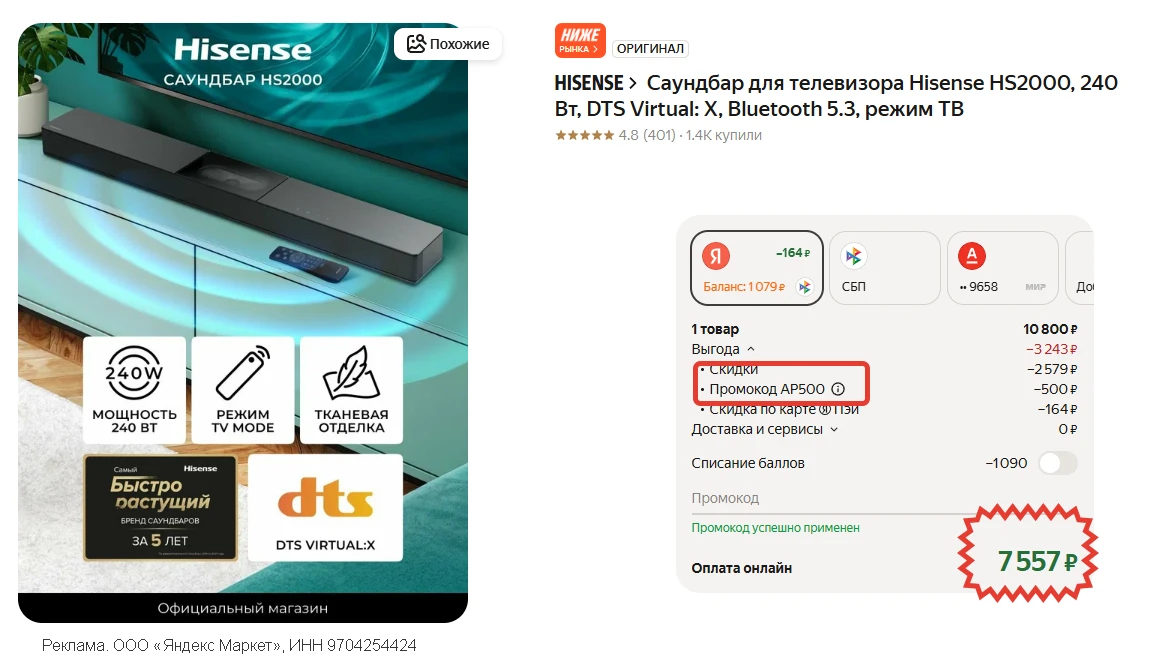Select the card ending in 9658
The height and width of the screenshot is (665, 1169).
coord(1003,268)
